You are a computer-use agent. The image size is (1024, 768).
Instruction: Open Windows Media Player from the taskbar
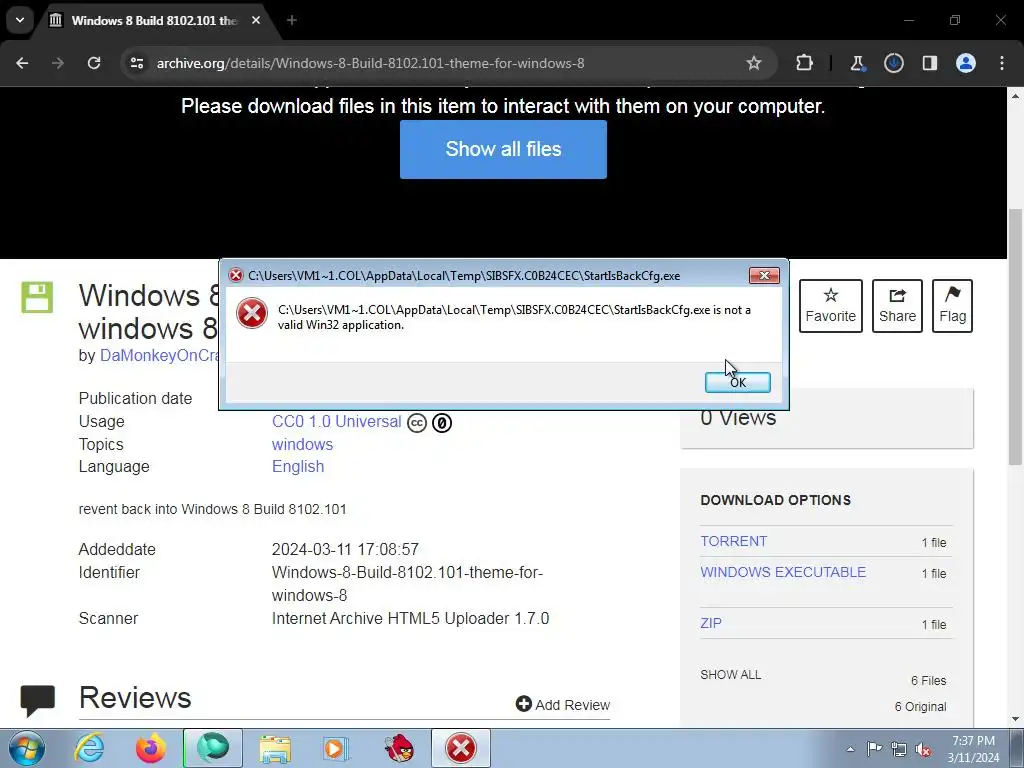[x=336, y=748]
